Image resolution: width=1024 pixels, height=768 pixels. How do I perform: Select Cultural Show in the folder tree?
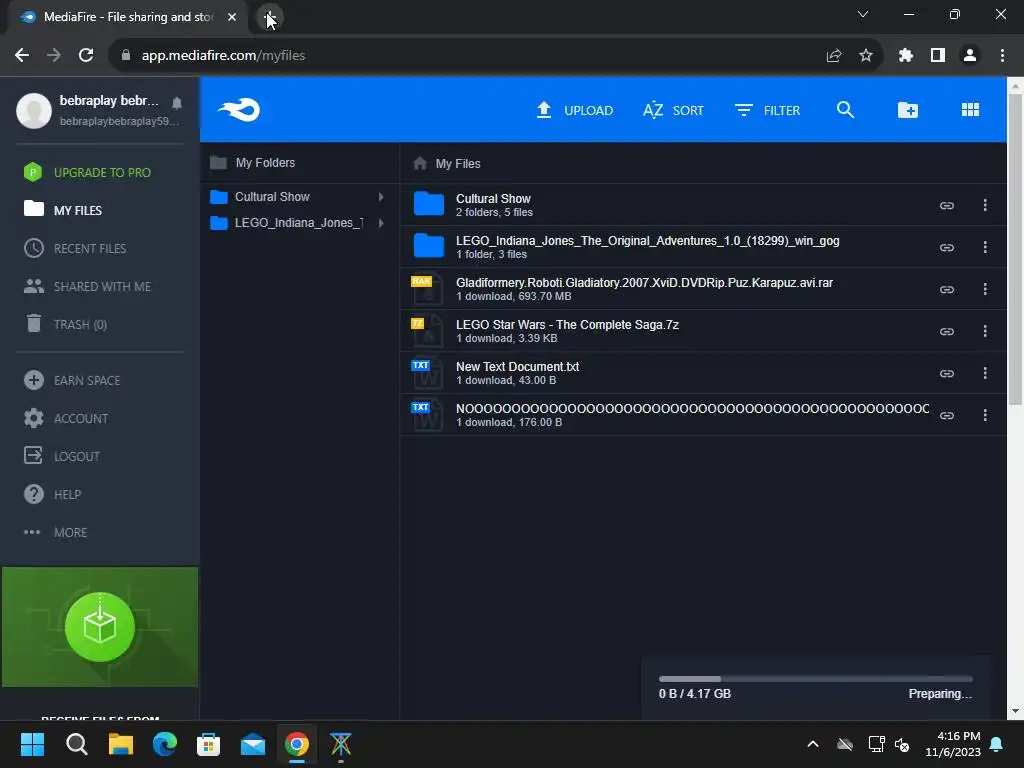pyautogui.click(x=272, y=197)
